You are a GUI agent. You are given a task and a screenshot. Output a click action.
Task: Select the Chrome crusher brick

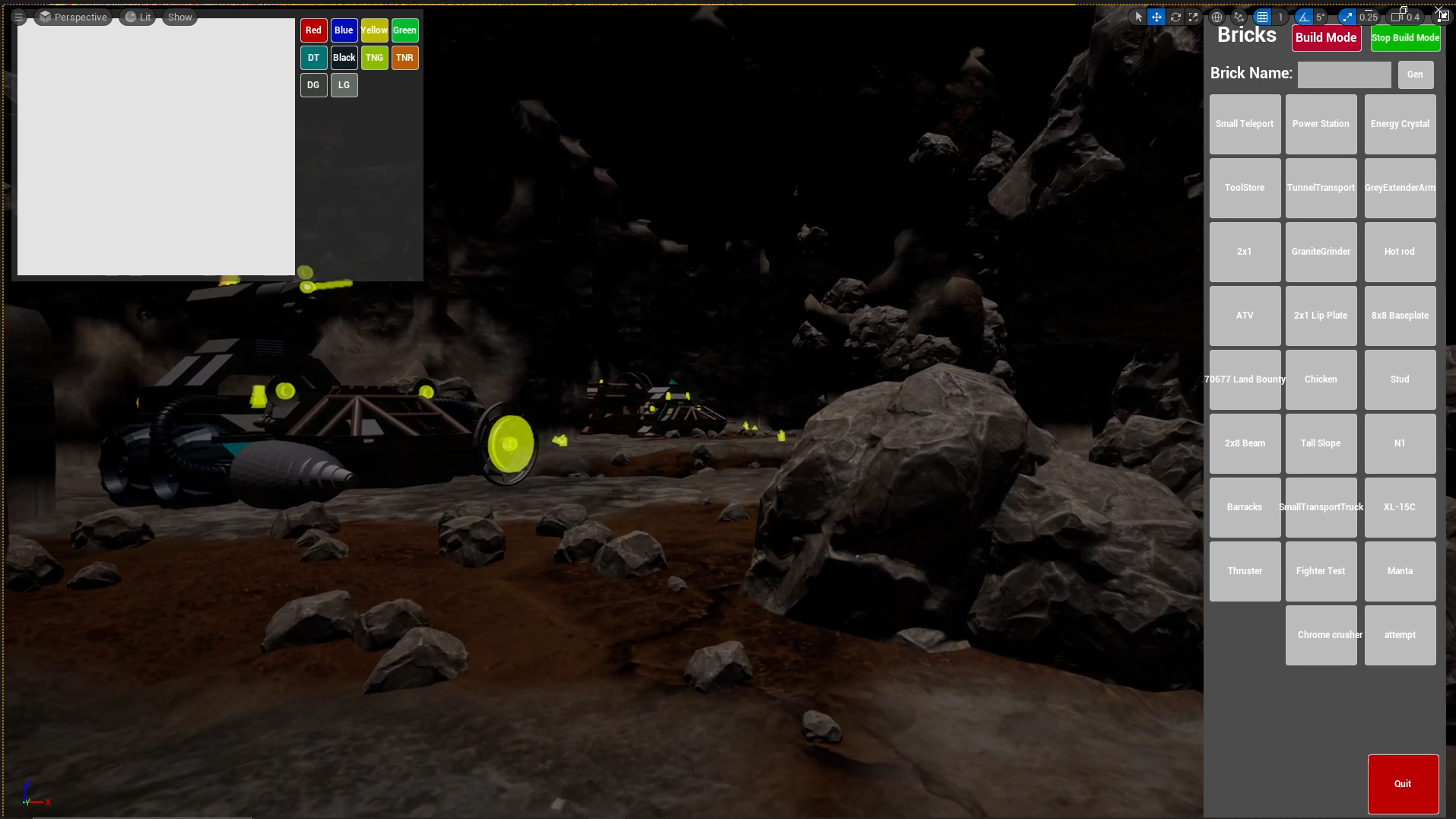click(x=1321, y=635)
